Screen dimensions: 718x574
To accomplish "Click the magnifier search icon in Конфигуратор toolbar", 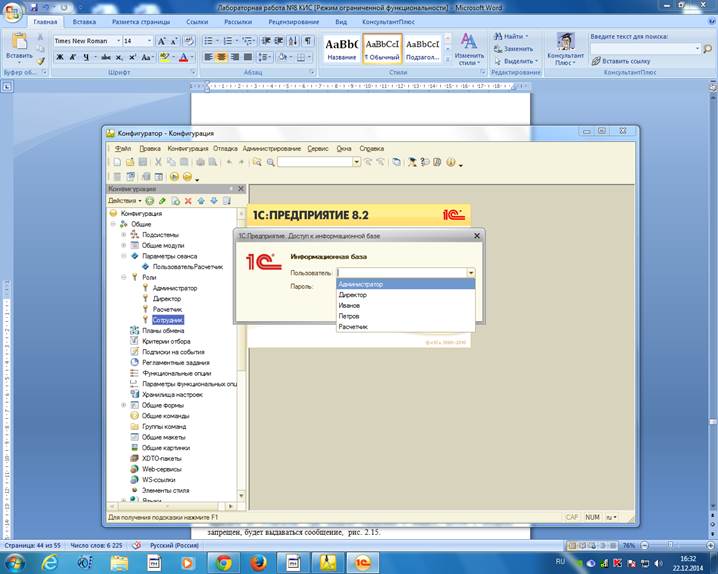I will [x=271, y=162].
